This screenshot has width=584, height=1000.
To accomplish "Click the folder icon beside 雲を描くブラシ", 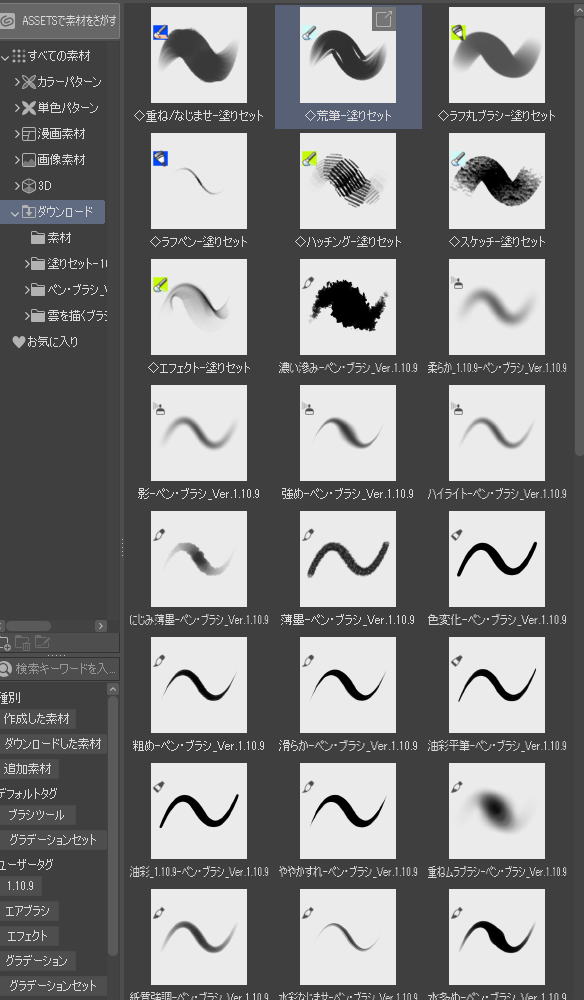I will coord(38,316).
